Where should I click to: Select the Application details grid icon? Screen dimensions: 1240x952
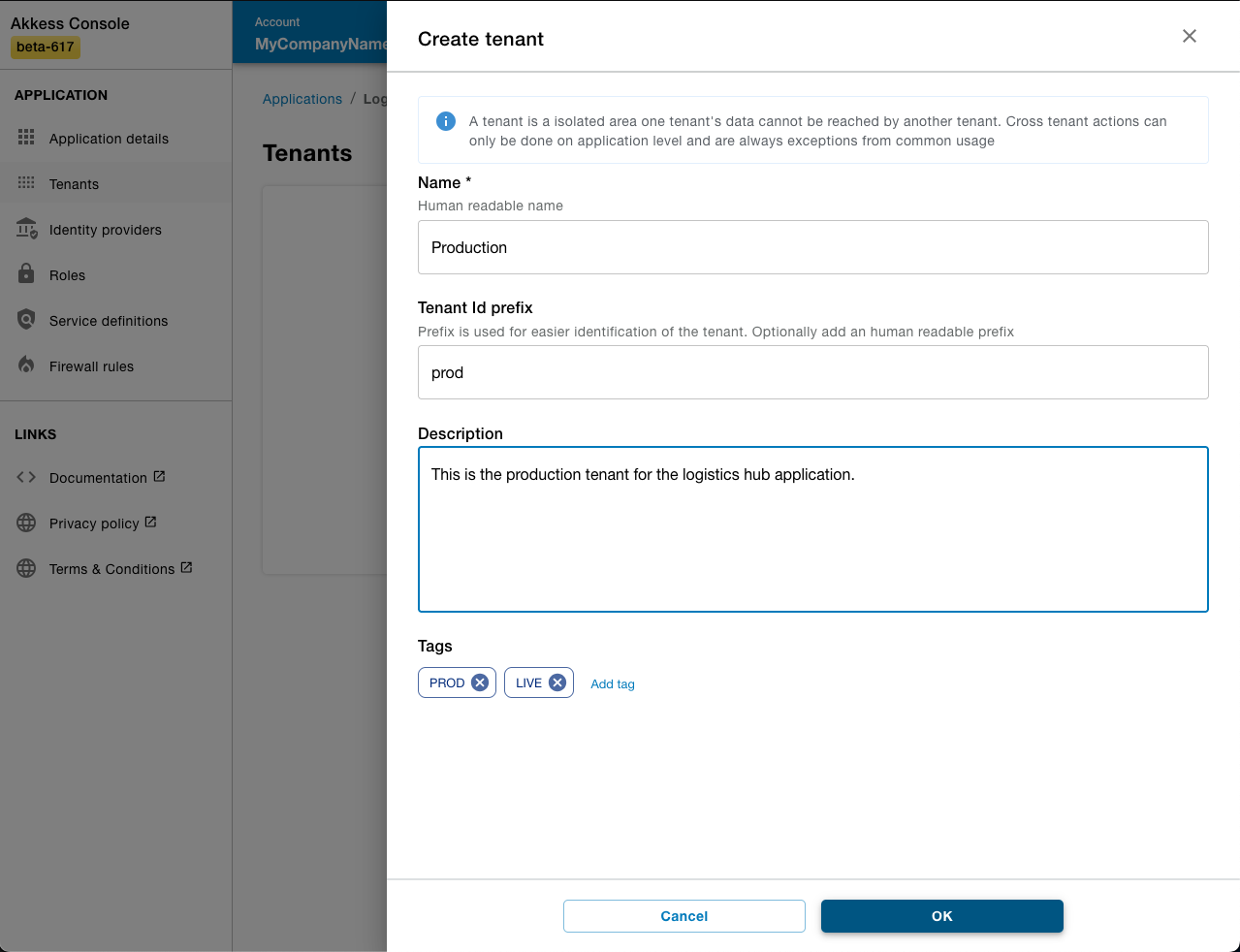click(26, 138)
